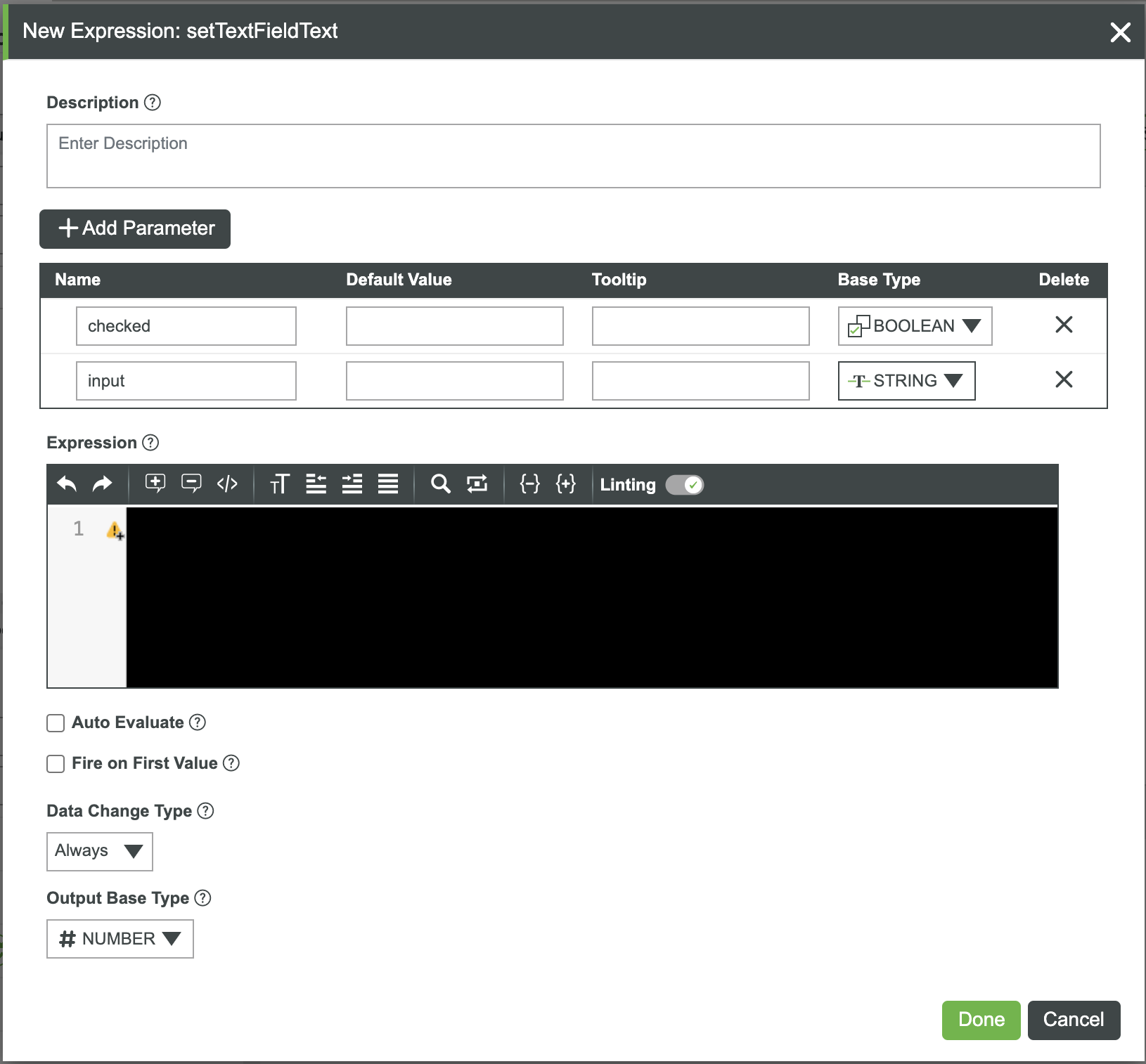
Task: Select the add comment icon
Action: pyautogui.click(x=155, y=484)
